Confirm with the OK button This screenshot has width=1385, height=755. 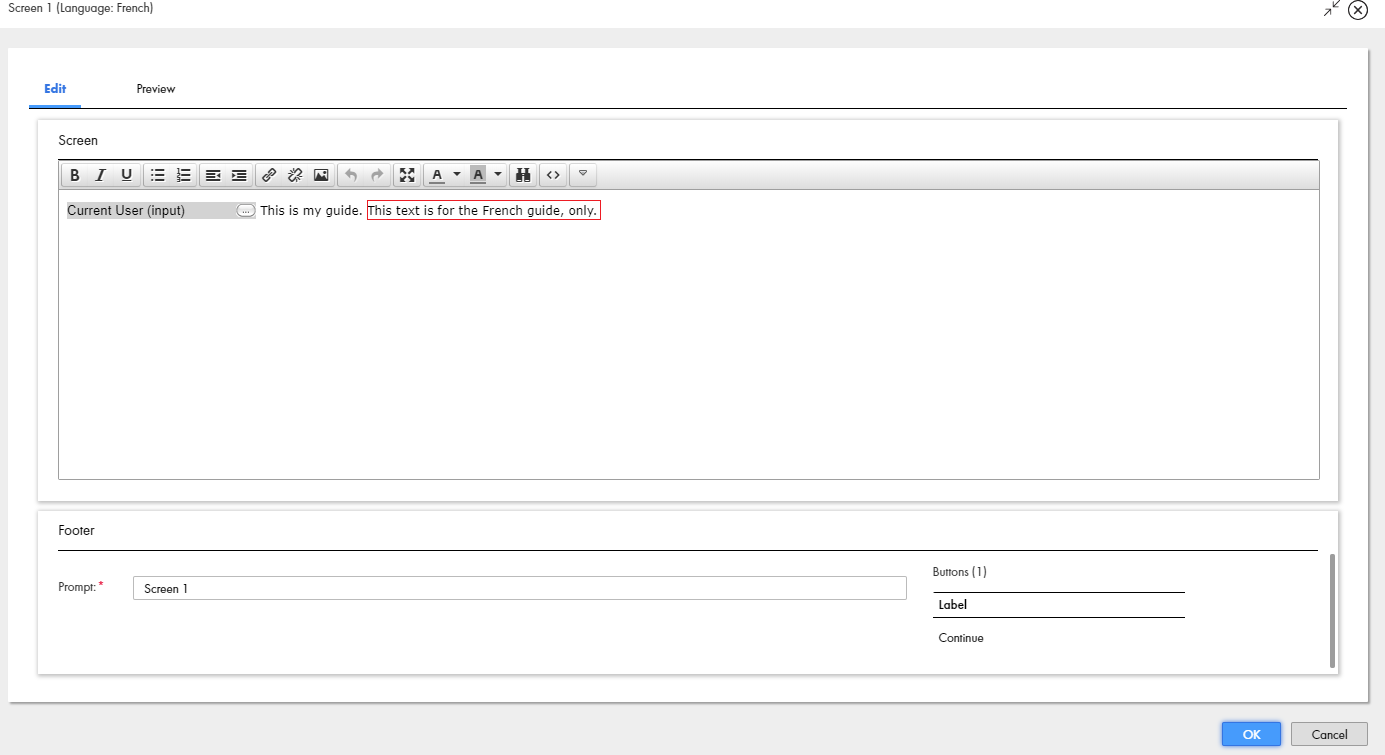coord(1251,734)
